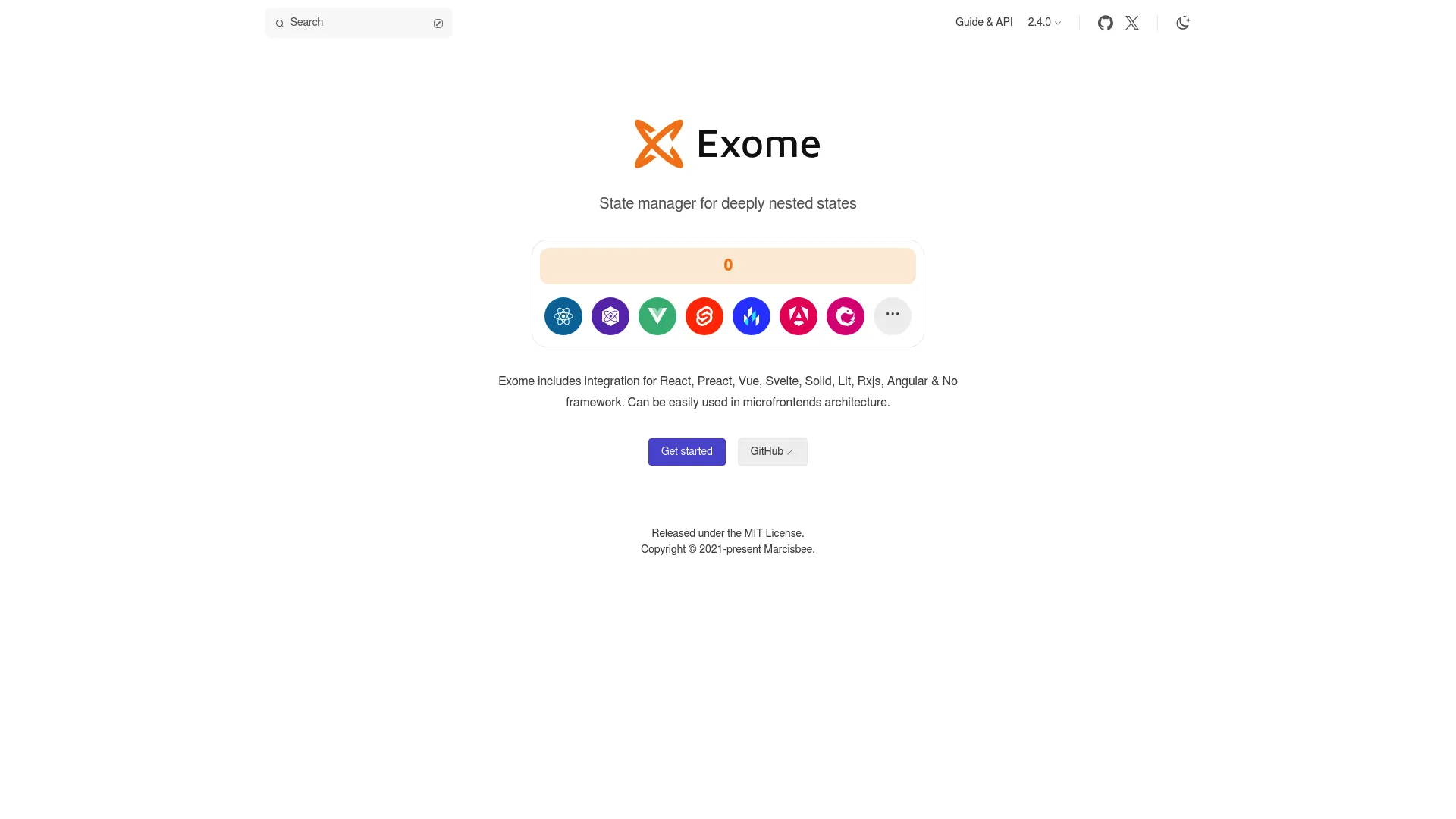Click the keyboard shortcut search icon
The width and height of the screenshot is (1456, 819).
pos(438,23)
